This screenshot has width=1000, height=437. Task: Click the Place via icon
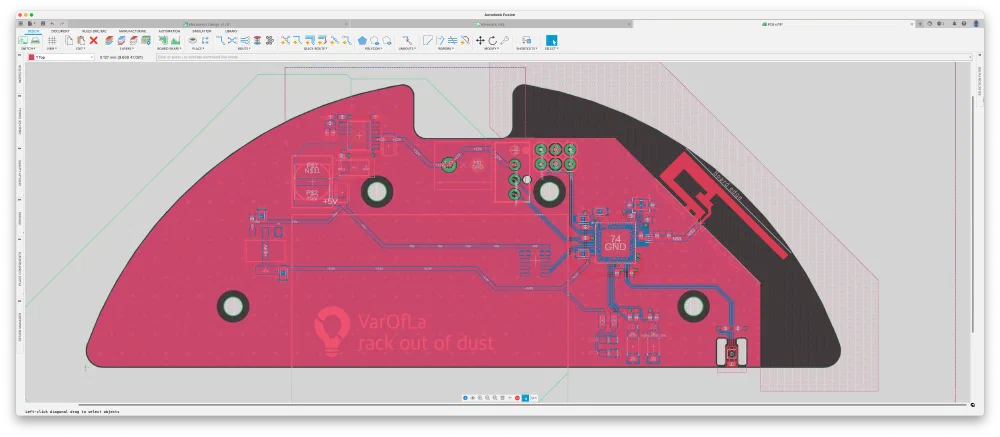(x=193, y=40)
